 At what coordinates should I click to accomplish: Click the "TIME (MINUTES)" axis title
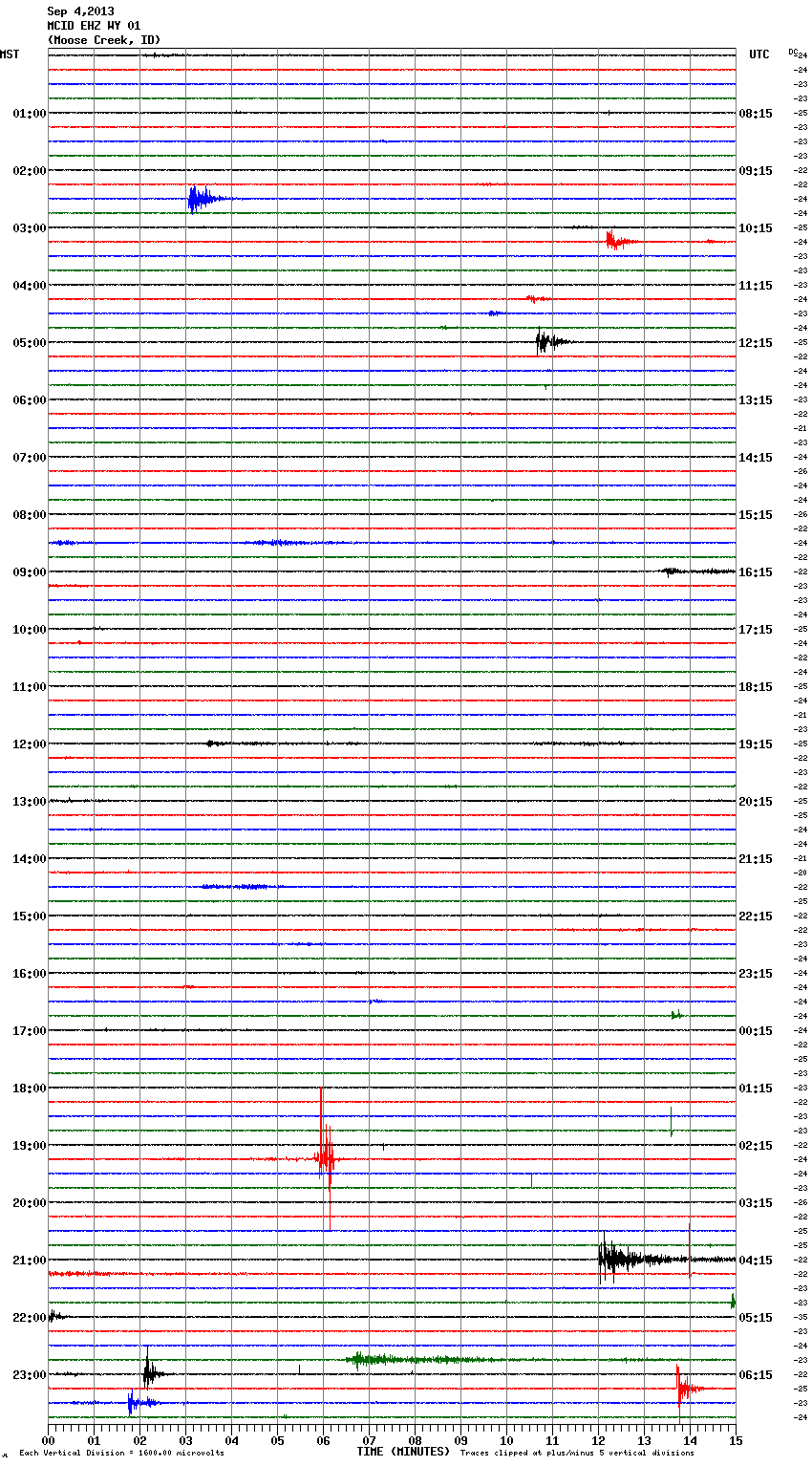tap(403, 1452)
